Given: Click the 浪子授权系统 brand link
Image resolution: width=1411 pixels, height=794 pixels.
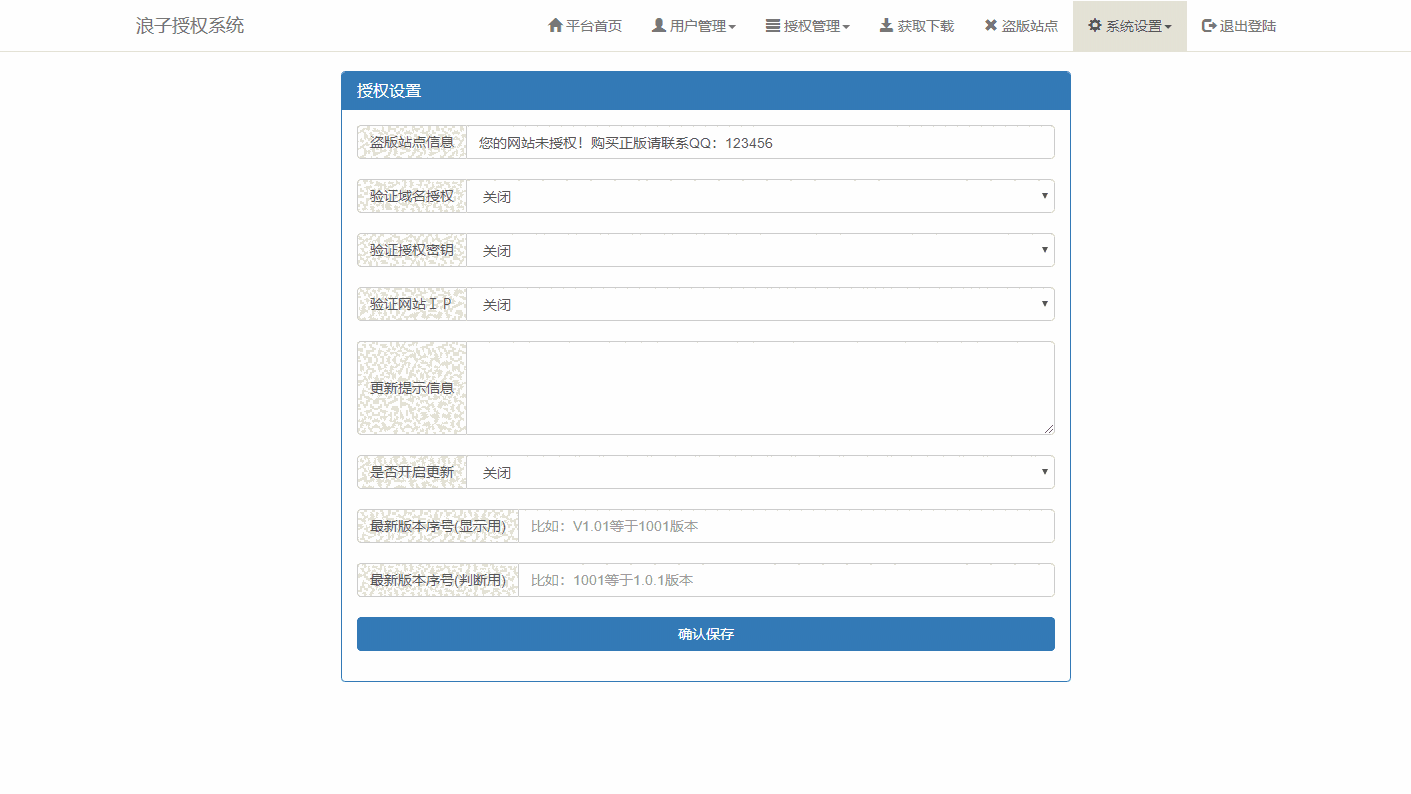Looking at the screenshot, I should tap(190, 26).
